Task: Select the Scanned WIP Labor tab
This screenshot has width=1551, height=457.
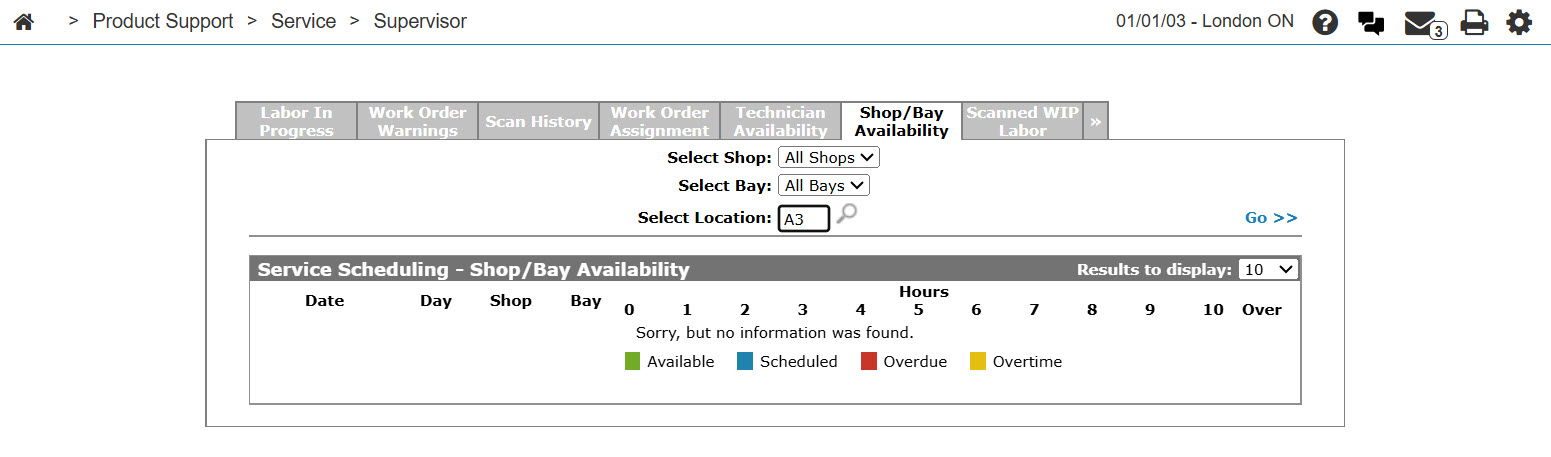Action: (x=1022, y=121)
